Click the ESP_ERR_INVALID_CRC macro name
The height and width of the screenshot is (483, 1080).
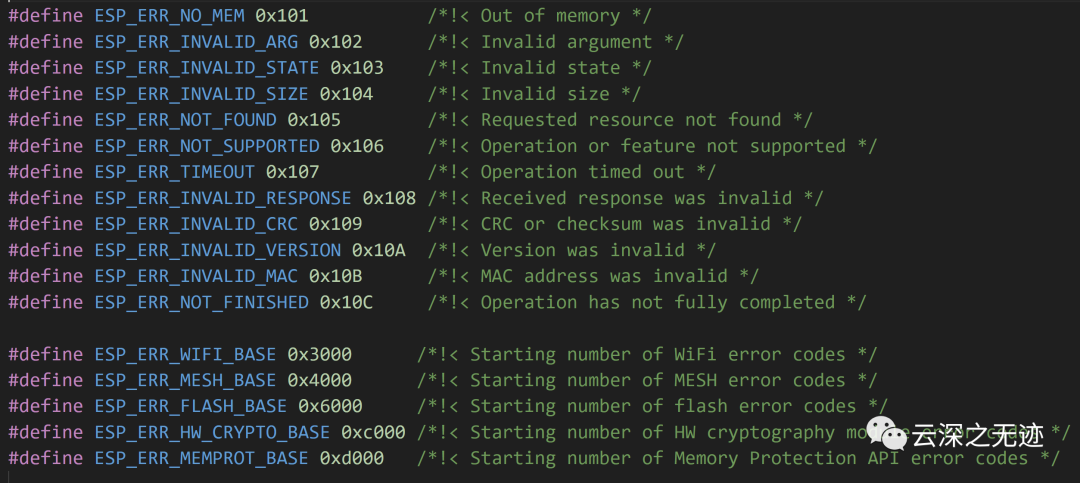[196, 224]
